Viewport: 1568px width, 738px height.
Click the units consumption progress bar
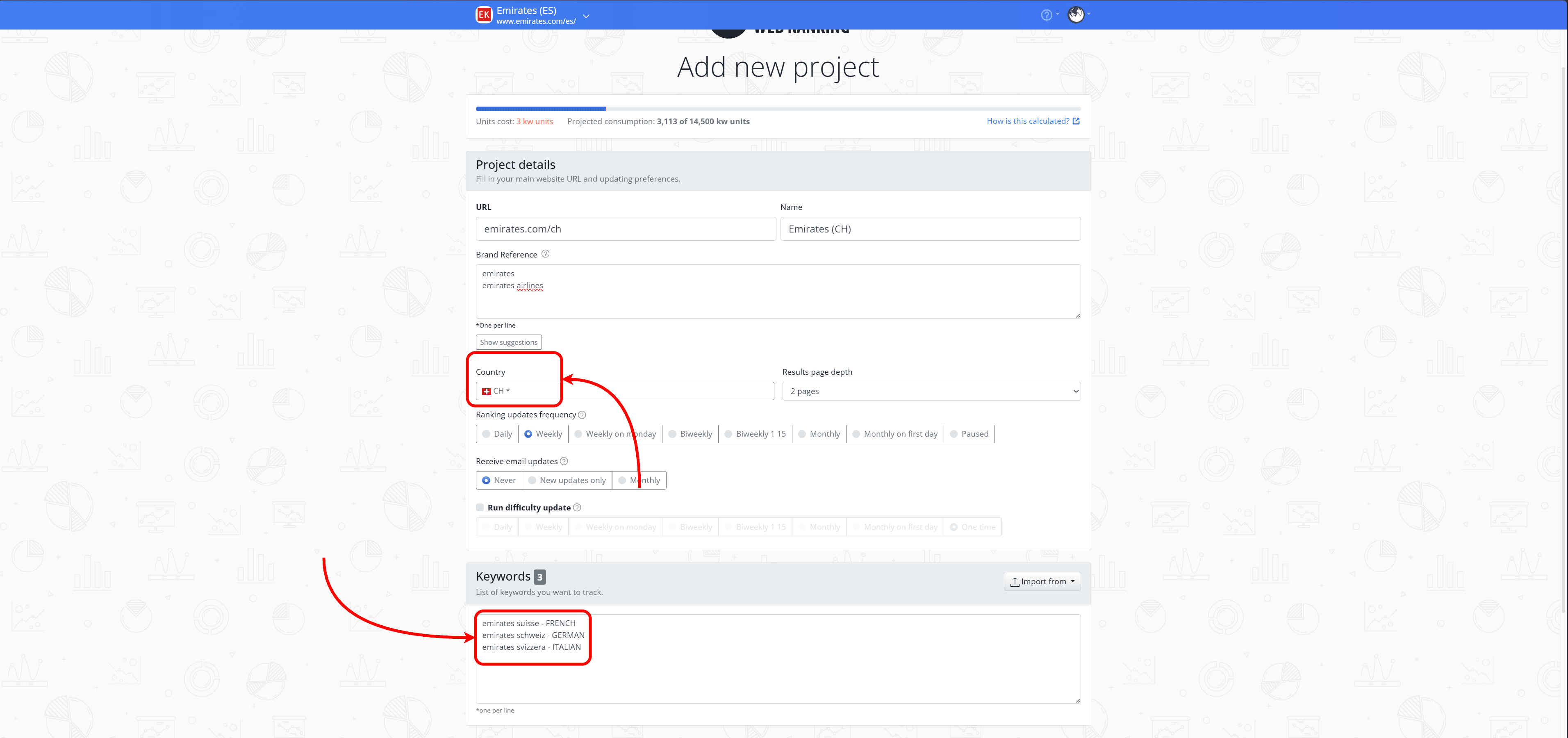pos(778,109)
